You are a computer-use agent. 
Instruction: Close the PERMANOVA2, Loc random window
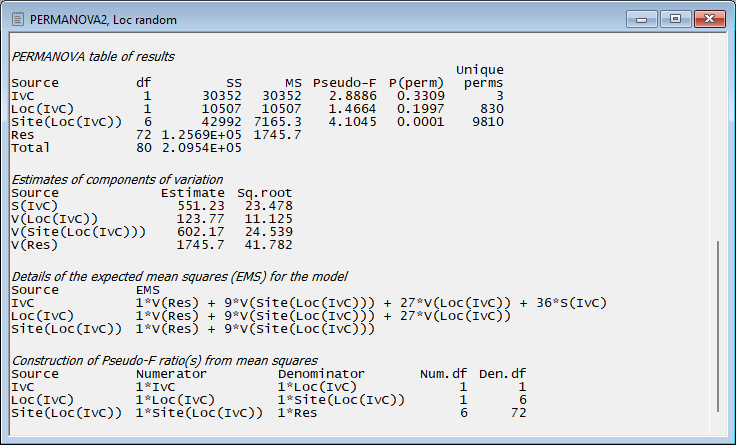pyautogui.click(x=707, y=18)
